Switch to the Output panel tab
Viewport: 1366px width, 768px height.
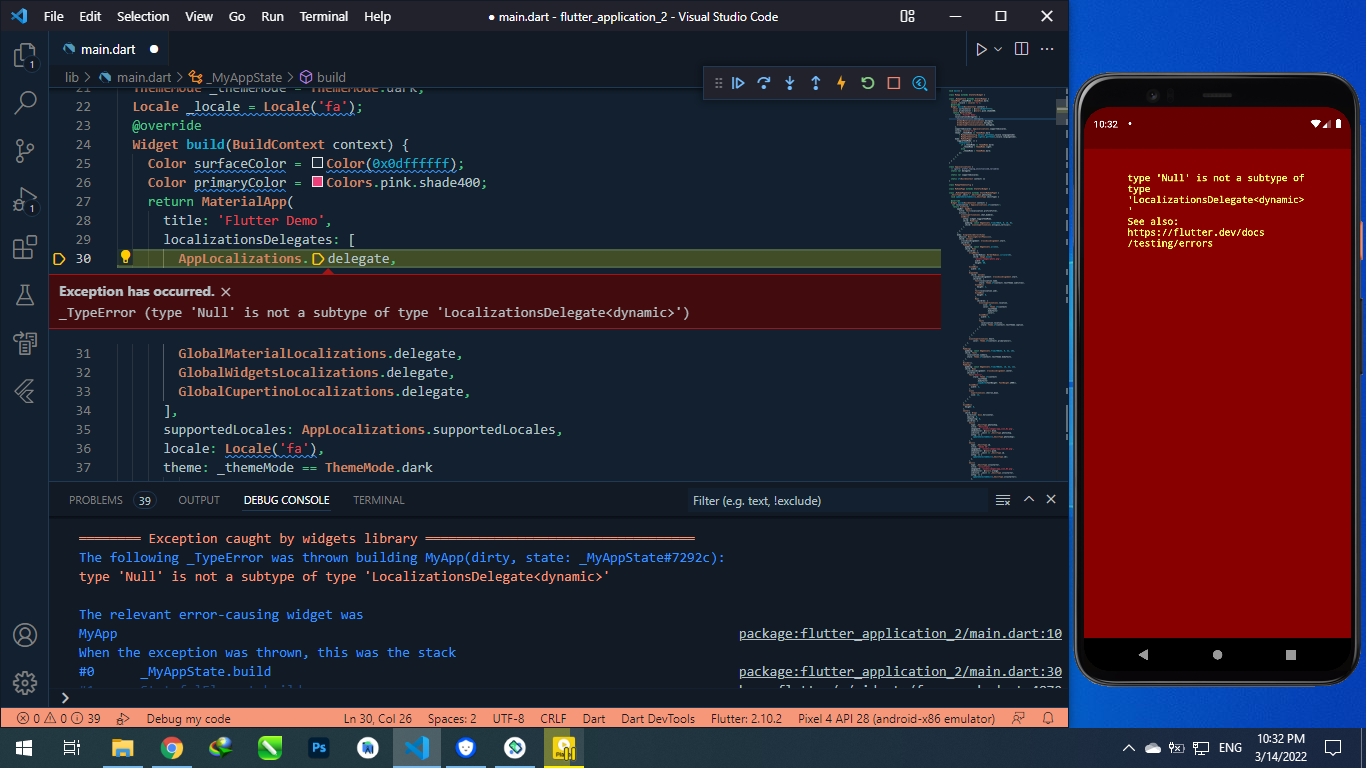[x=199, y=500]
